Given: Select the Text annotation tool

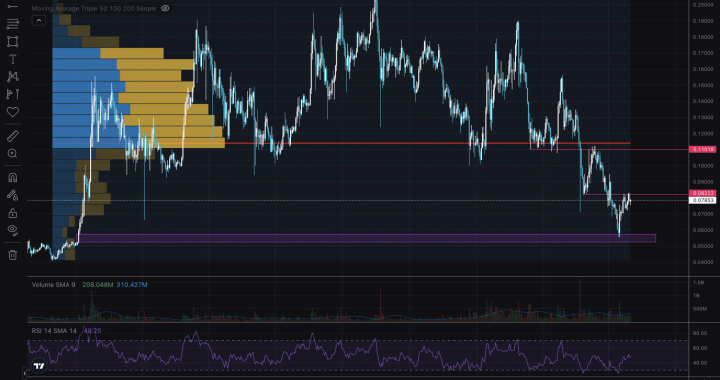Looking at the screenshot, I should (12, 59).
